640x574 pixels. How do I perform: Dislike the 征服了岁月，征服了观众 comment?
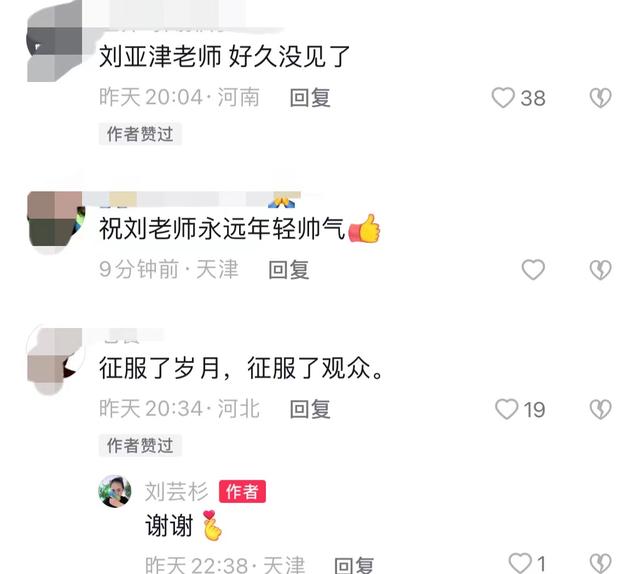(x=600, y=409)
